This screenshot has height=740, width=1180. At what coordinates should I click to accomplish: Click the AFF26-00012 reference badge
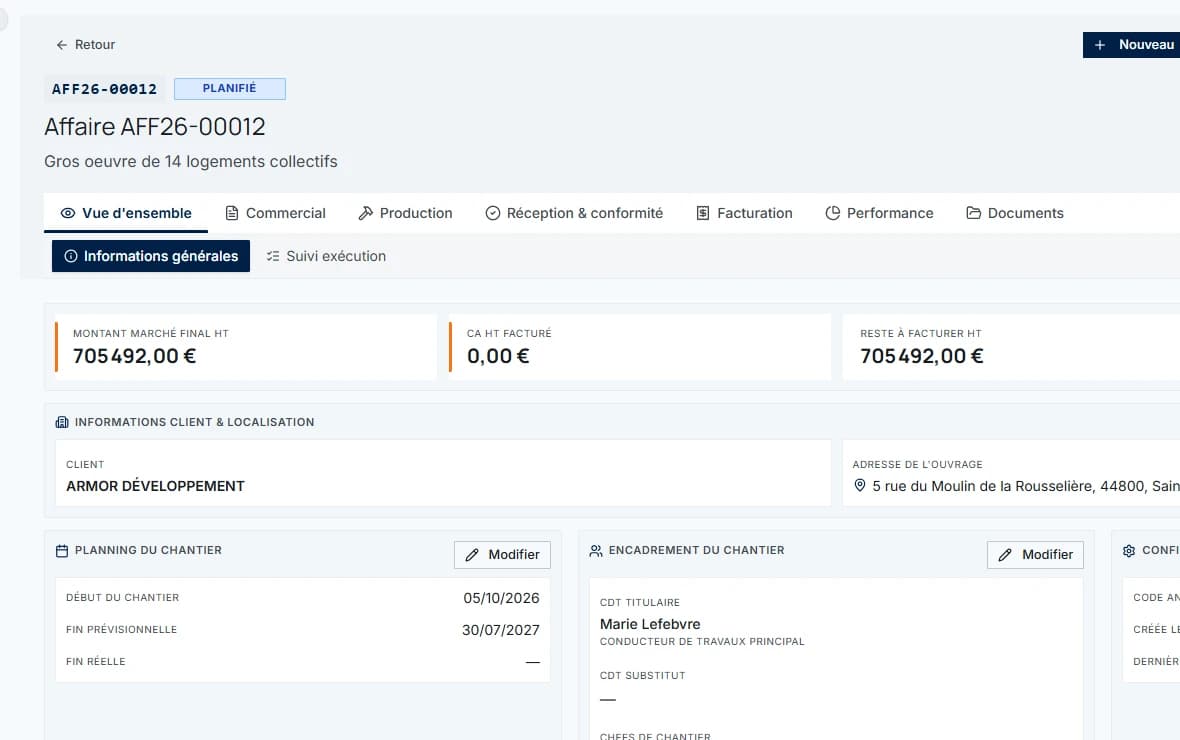[x=105, y=89]
